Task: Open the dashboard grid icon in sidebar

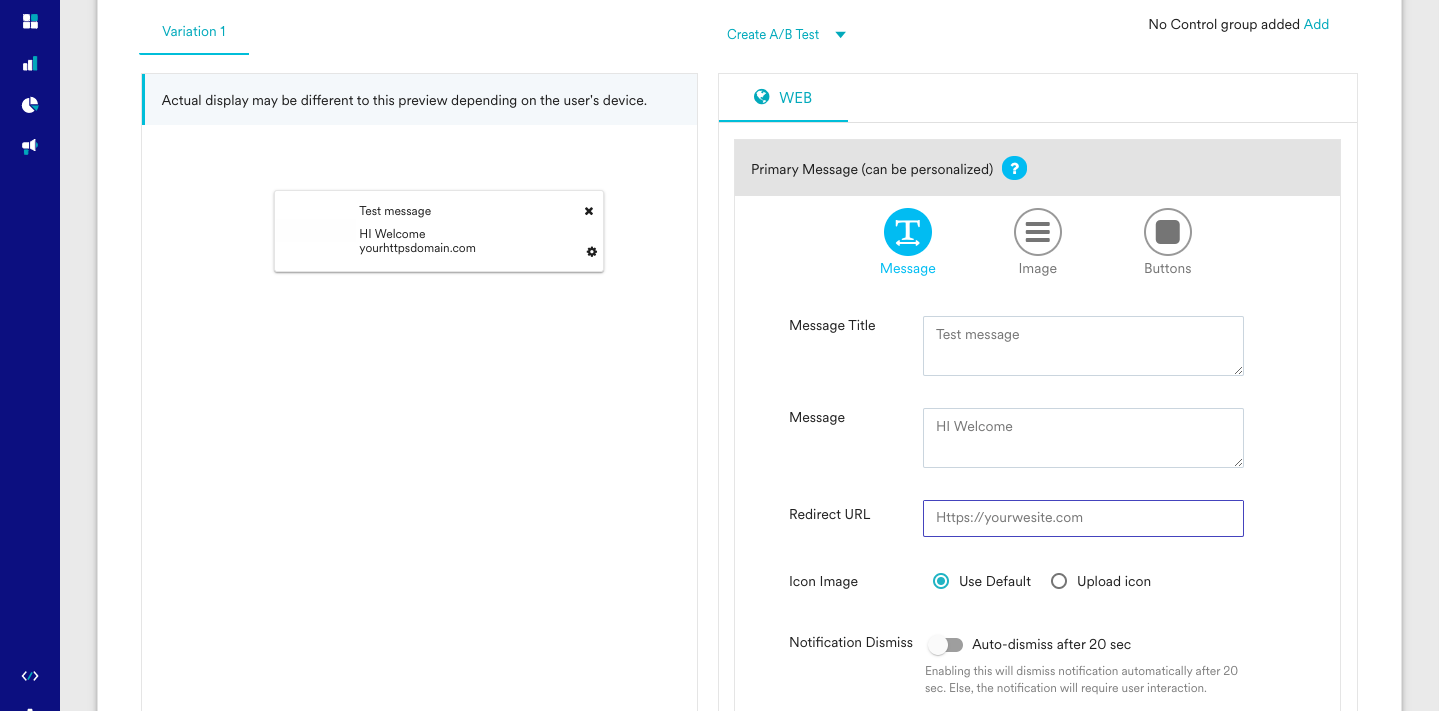Action: coord(29,20)
